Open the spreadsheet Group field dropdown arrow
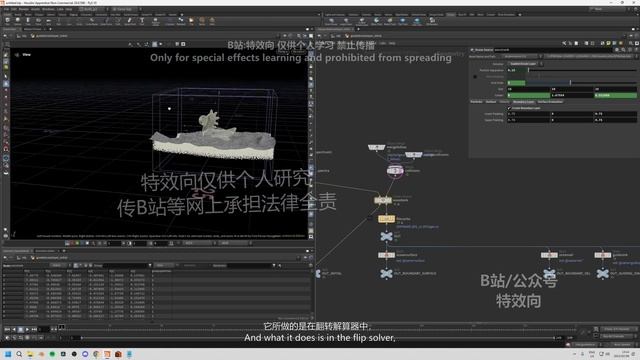The height and width of the screenshot is (360, 640). click(150, 265)
